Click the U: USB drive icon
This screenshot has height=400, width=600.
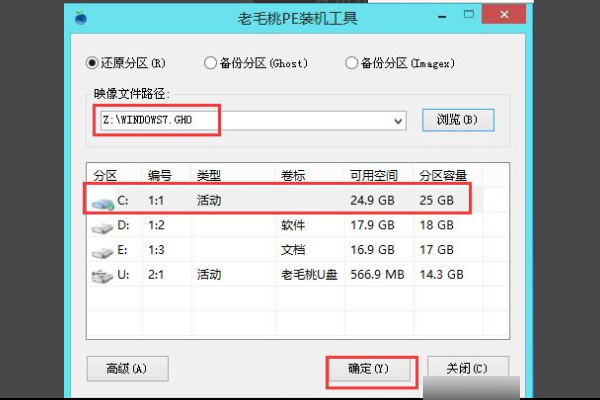(x=102, y=276)
